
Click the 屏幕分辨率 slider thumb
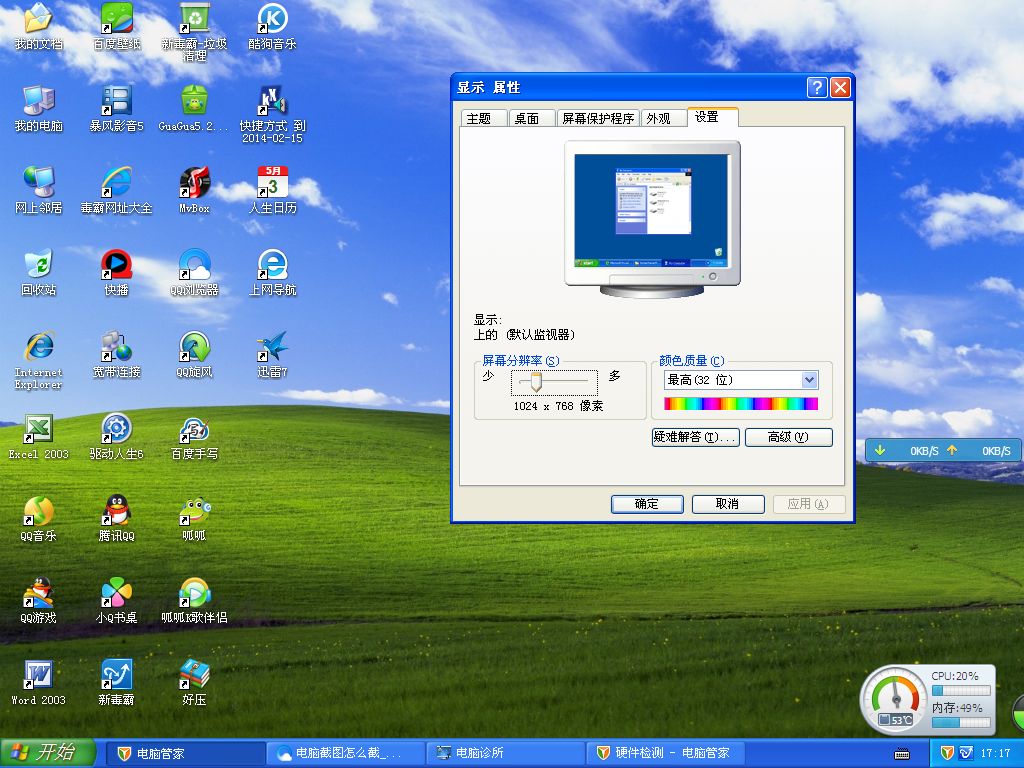click(536, 382)
